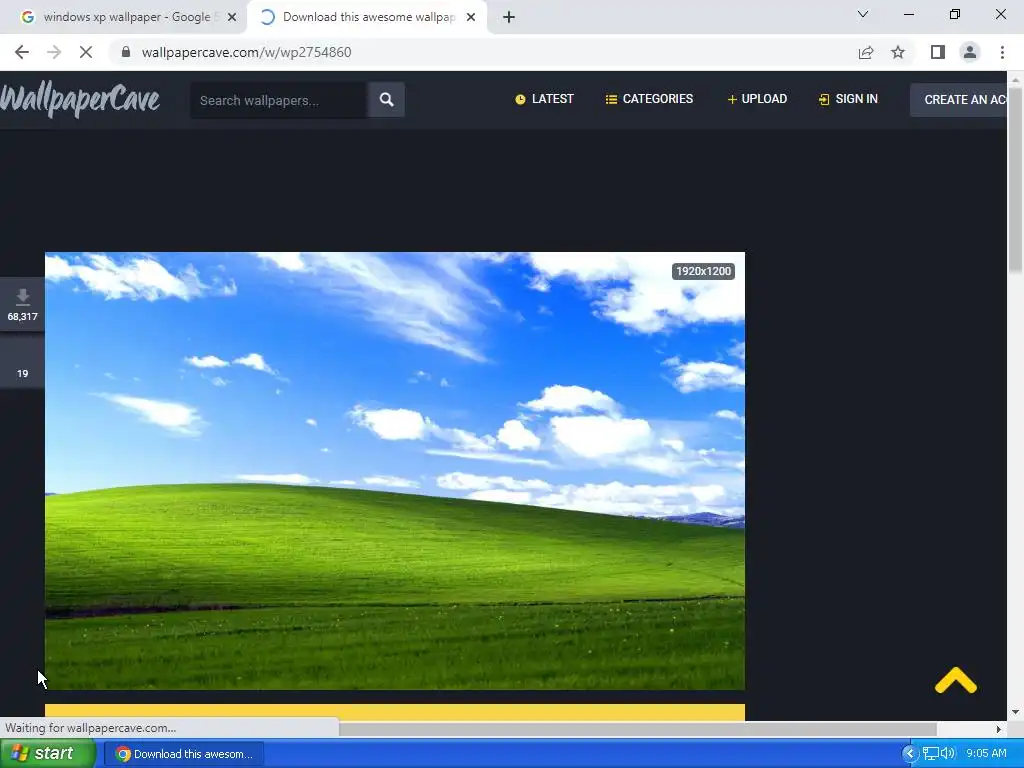1024x768 pixels.
Task: Open the browser side panel
Action: coord(938,52)
